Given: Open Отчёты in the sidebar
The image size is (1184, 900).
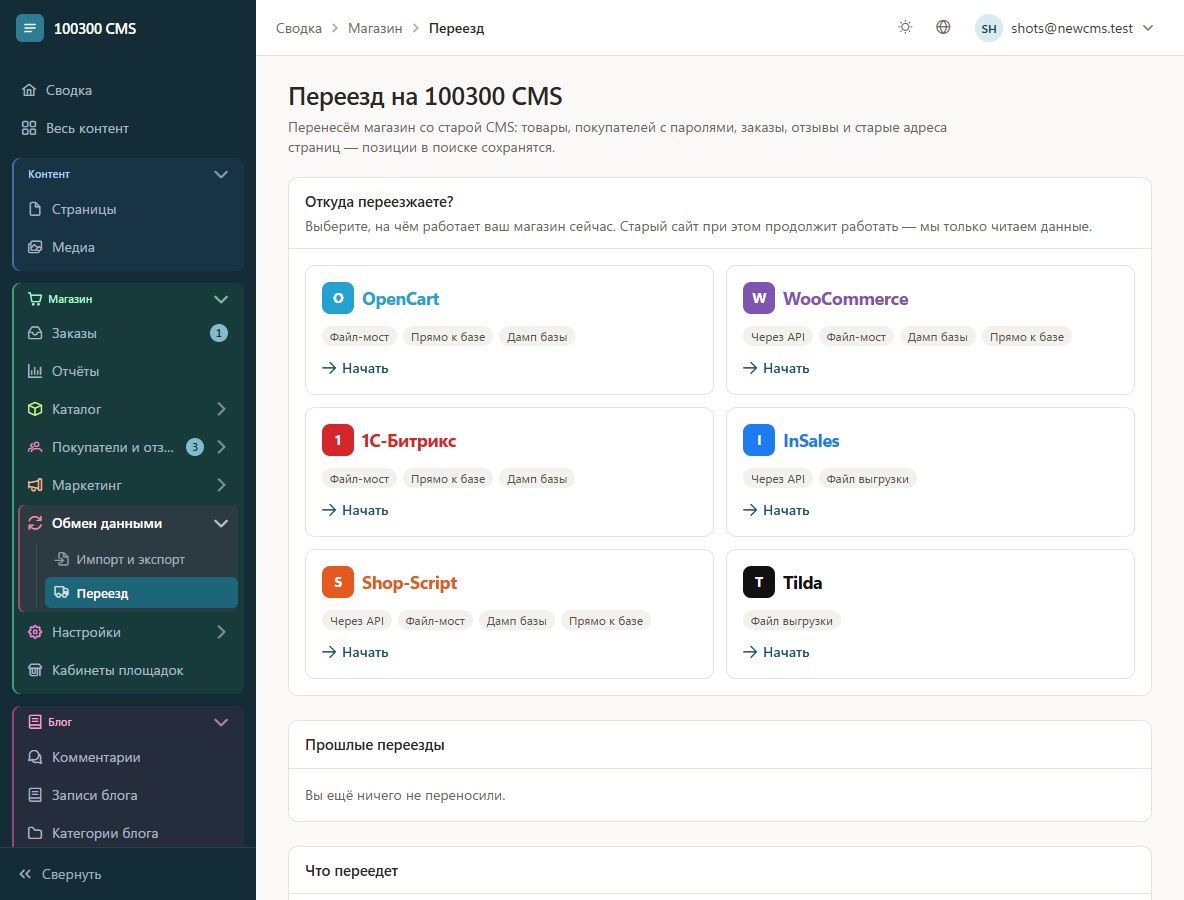Looking at the screenshot, I should (x=128, y=371).
